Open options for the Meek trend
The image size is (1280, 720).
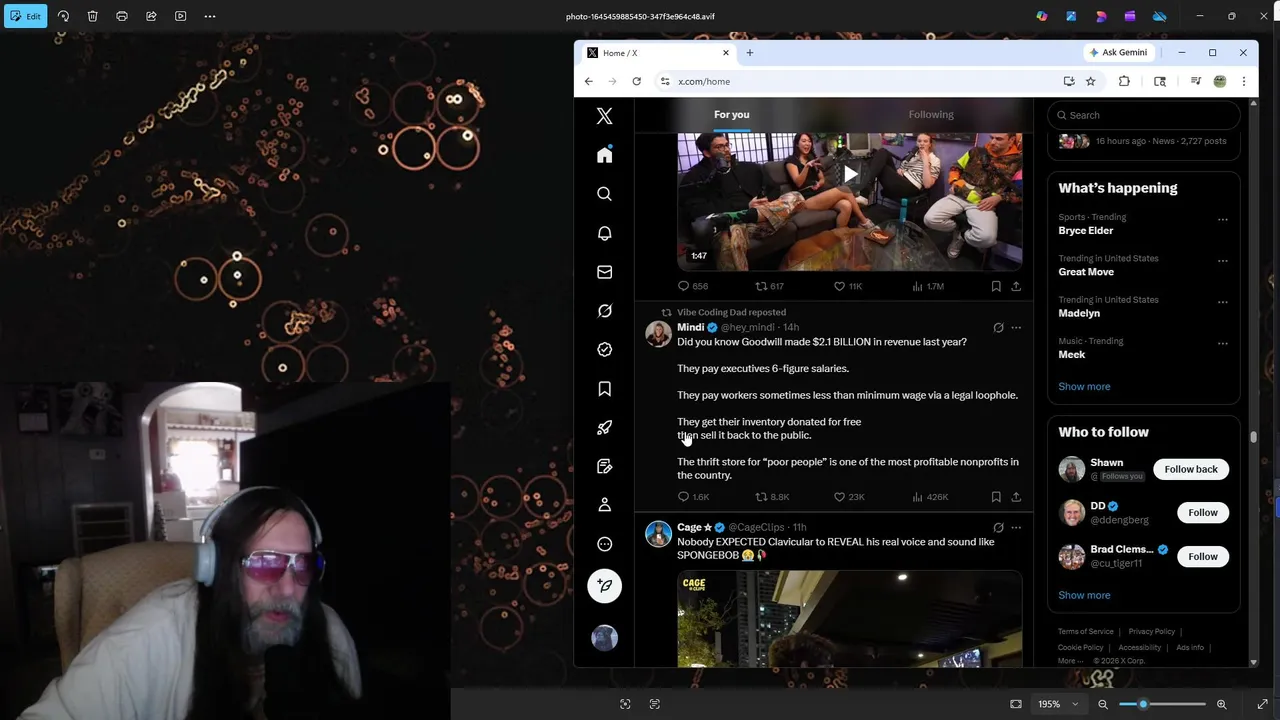(1222, 343)
